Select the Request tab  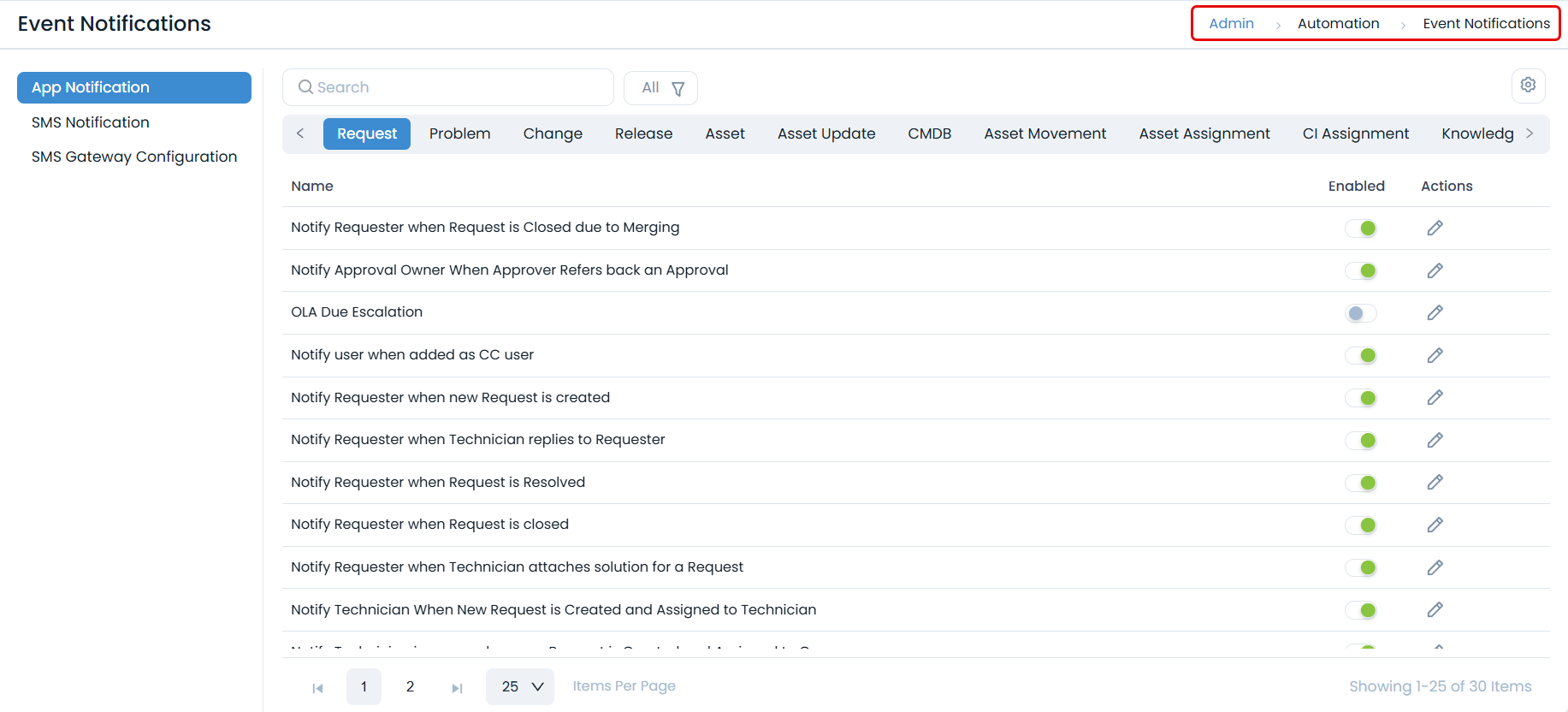click(x=367, y=133)
